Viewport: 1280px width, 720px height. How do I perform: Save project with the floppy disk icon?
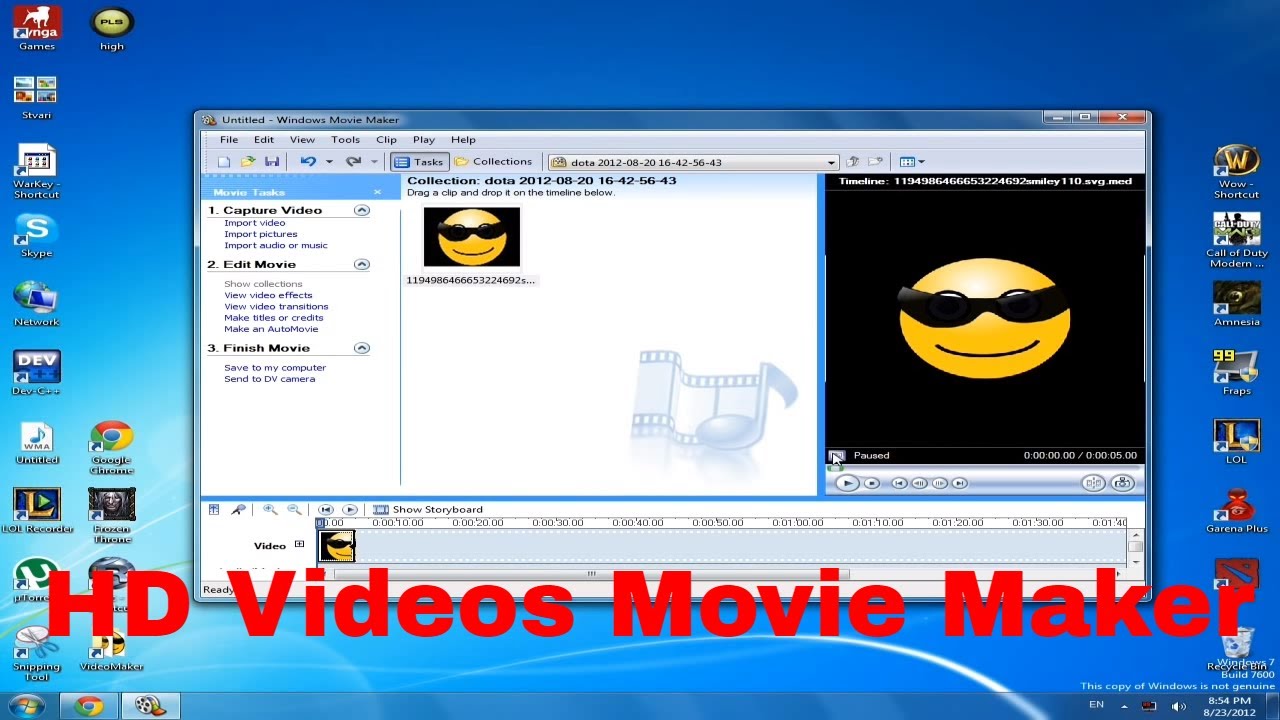coord(272,162)
